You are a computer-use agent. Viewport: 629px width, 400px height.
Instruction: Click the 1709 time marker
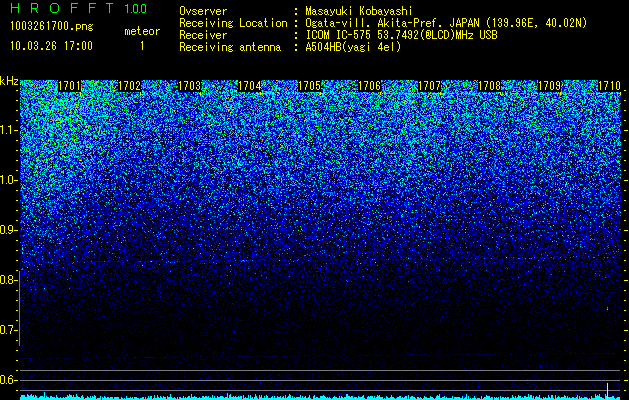(550, 86)
